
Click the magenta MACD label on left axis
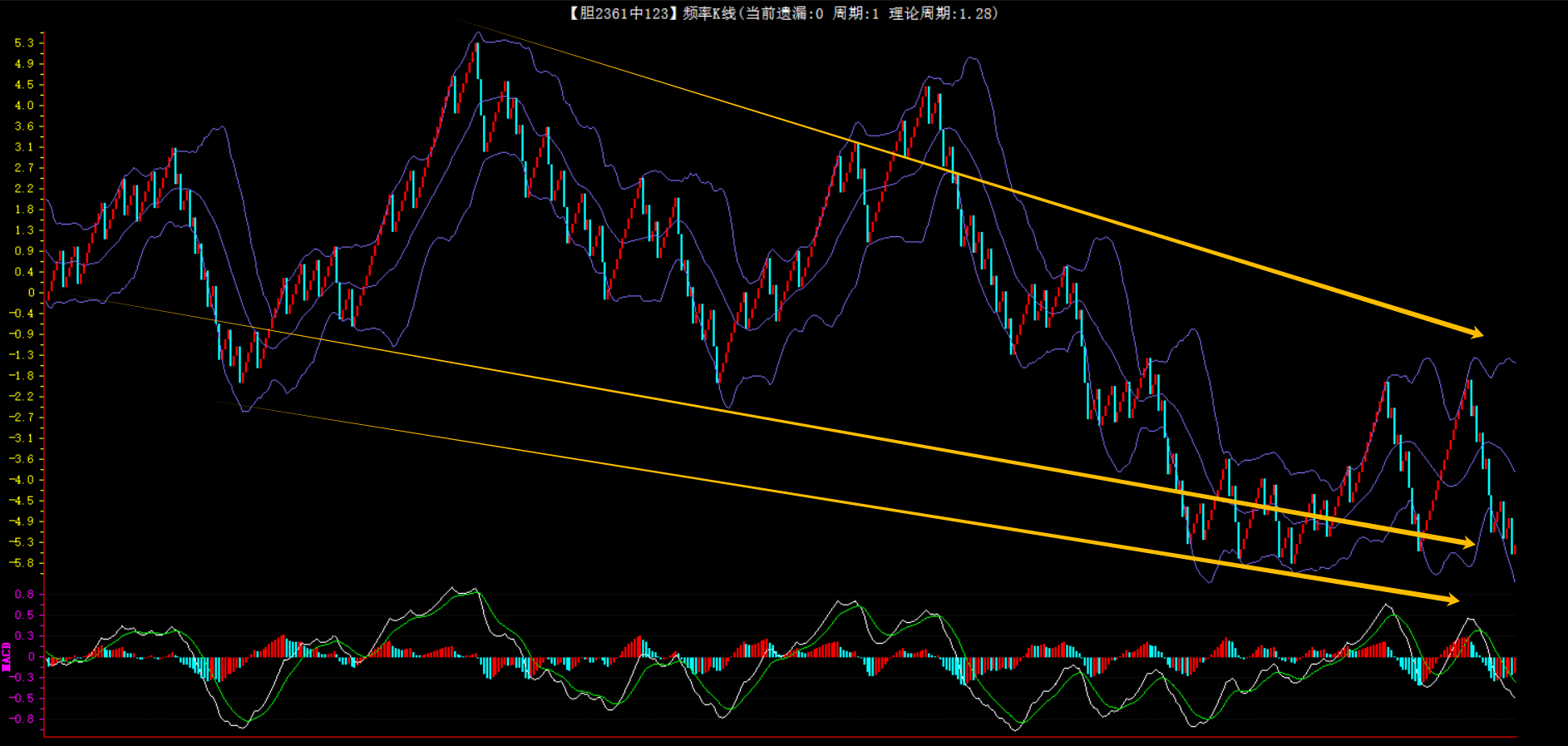pos(7,657)
